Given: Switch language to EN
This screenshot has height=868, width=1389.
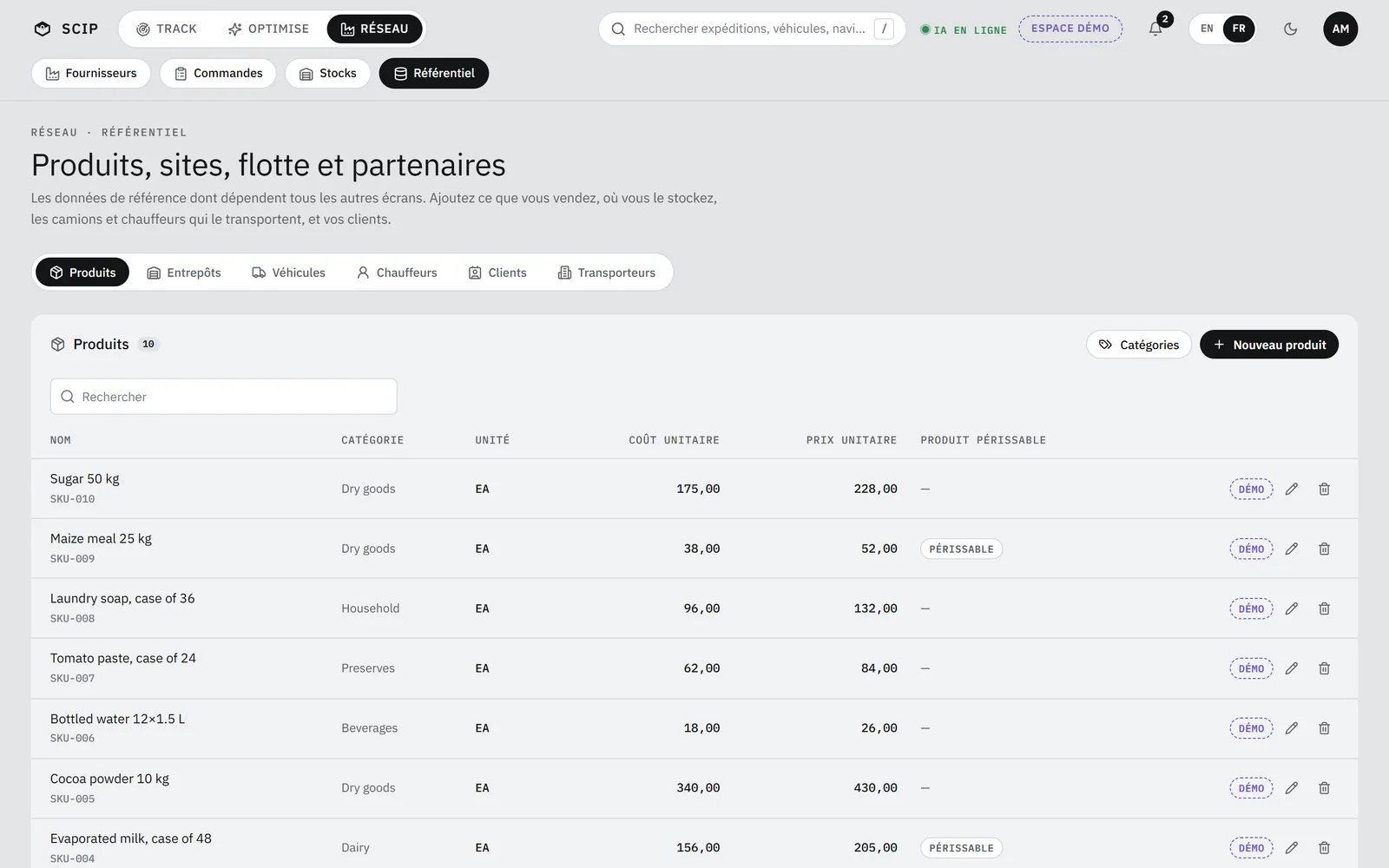Looking at the screenshot, I should pos(1207,29).
